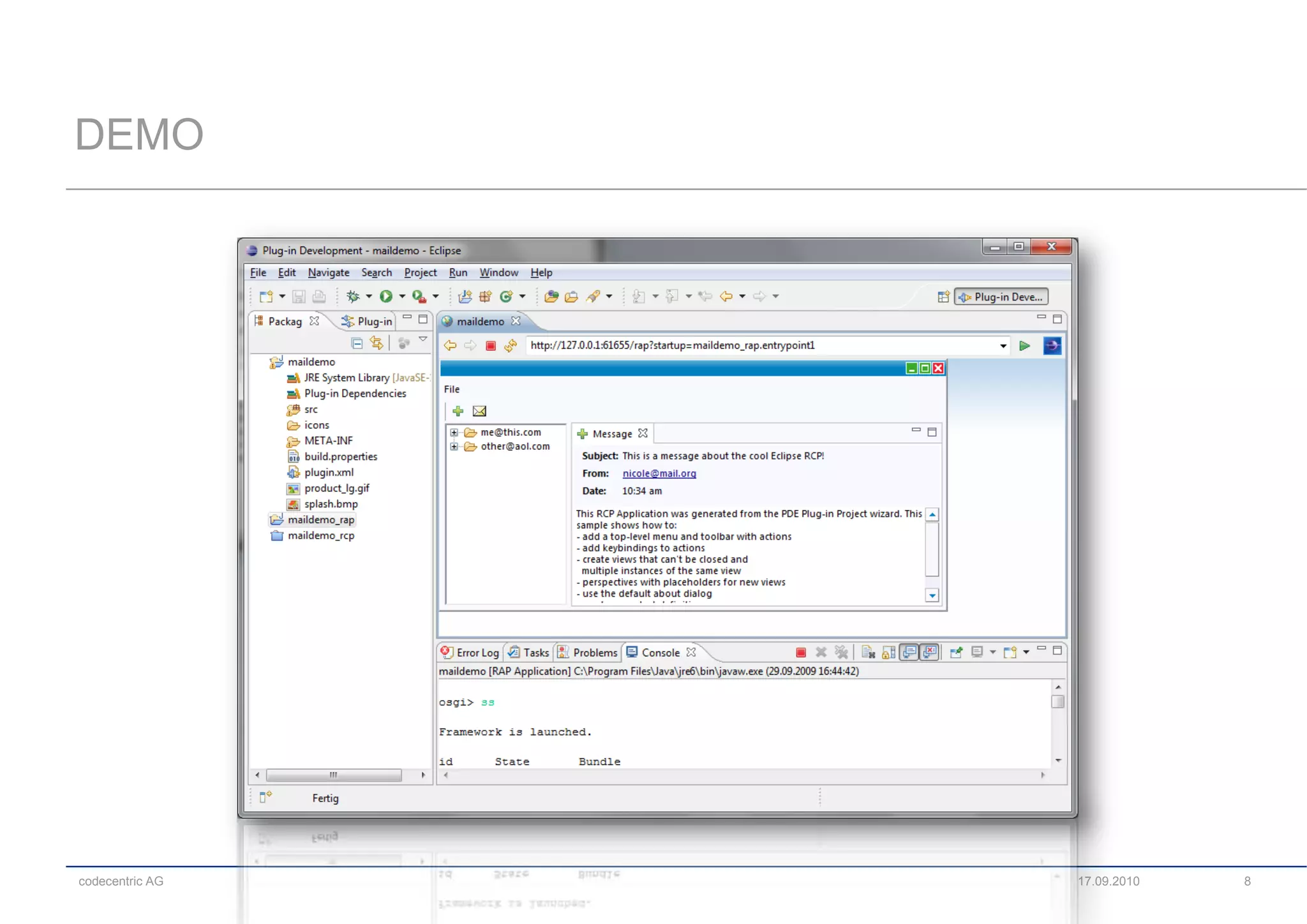1307x924 pixels.
Task: Click browser Stop red square icon
Action: (x=490, y=346)
